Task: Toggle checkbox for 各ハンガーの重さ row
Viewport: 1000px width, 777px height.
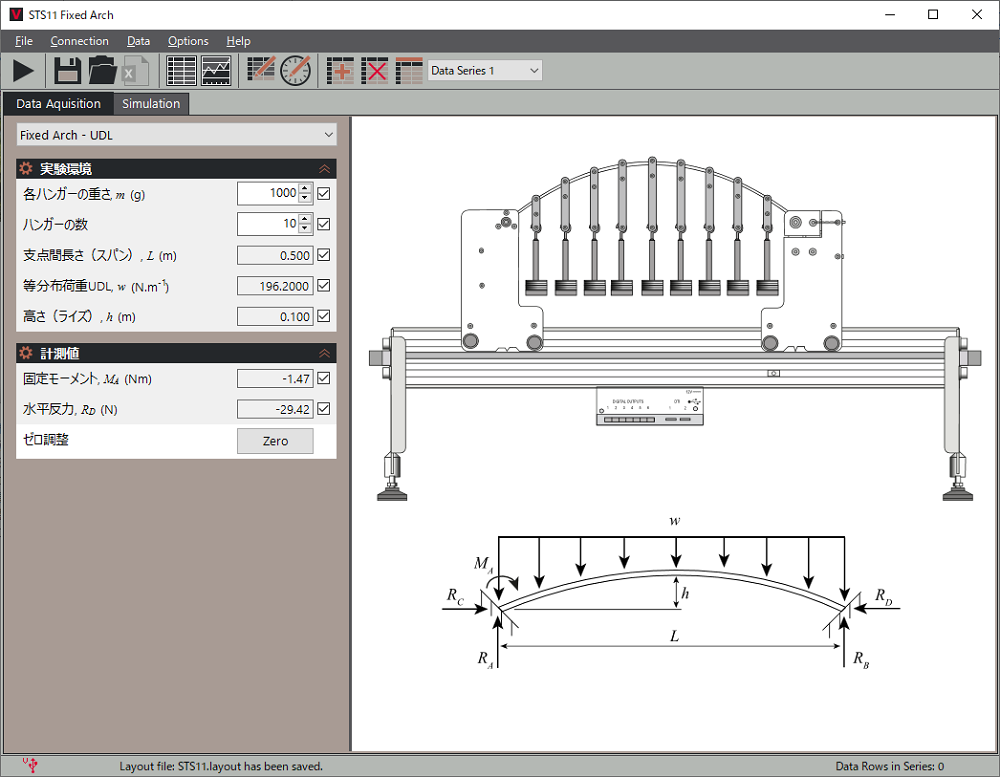Action: (x=324, y=193)
